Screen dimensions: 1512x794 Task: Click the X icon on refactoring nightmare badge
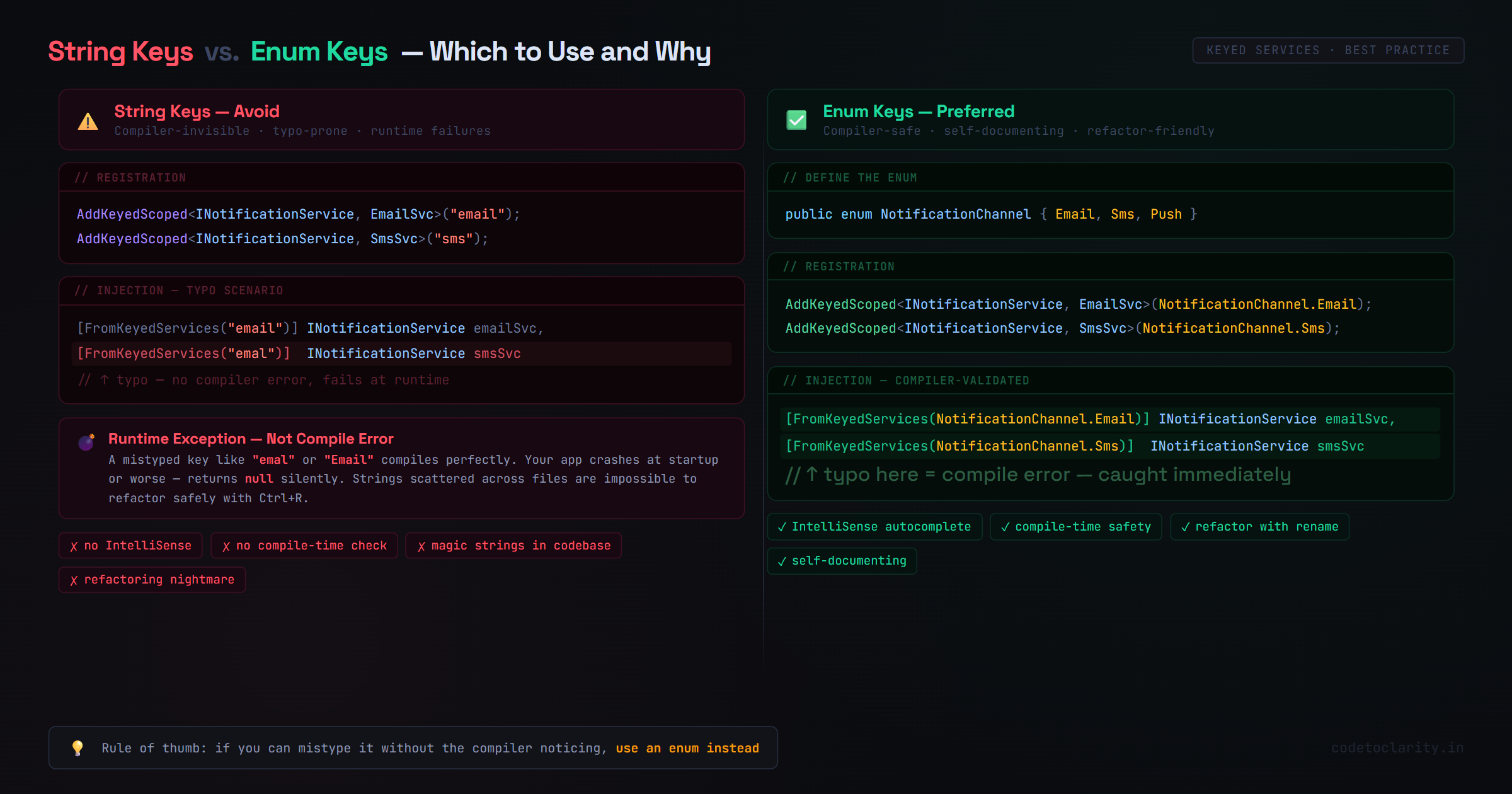click(74, 580)
